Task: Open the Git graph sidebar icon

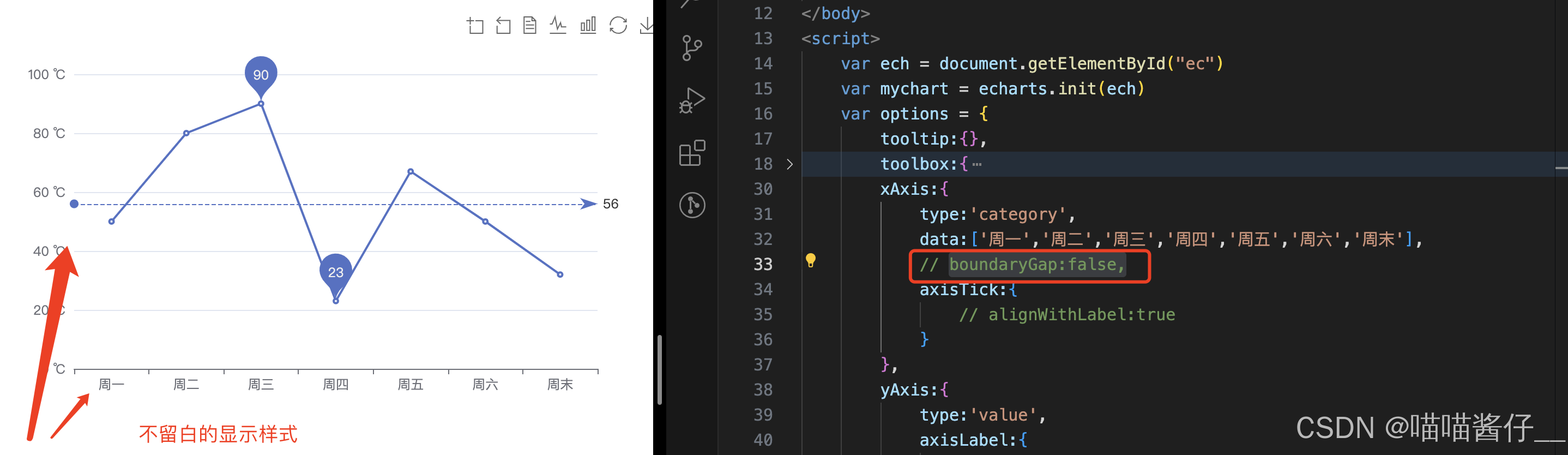Action: (x=692, y=205)
